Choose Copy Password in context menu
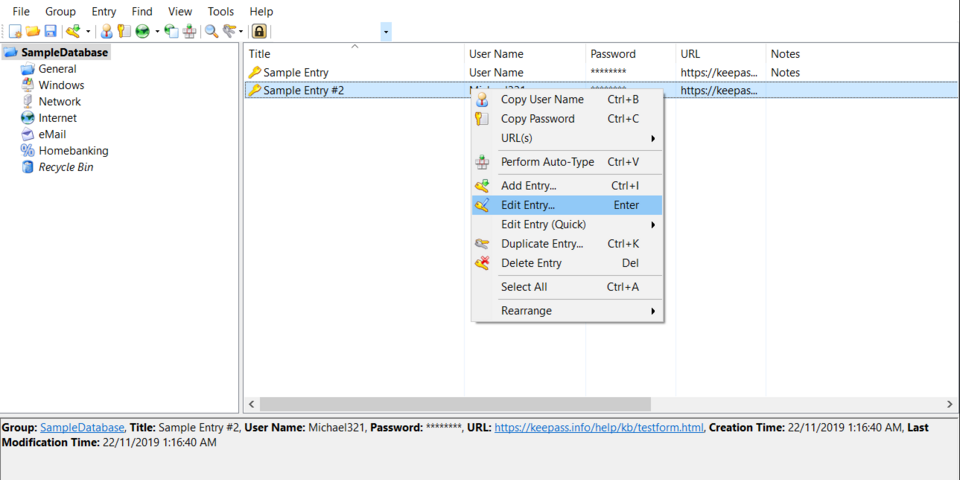 [x=567, y=119]
